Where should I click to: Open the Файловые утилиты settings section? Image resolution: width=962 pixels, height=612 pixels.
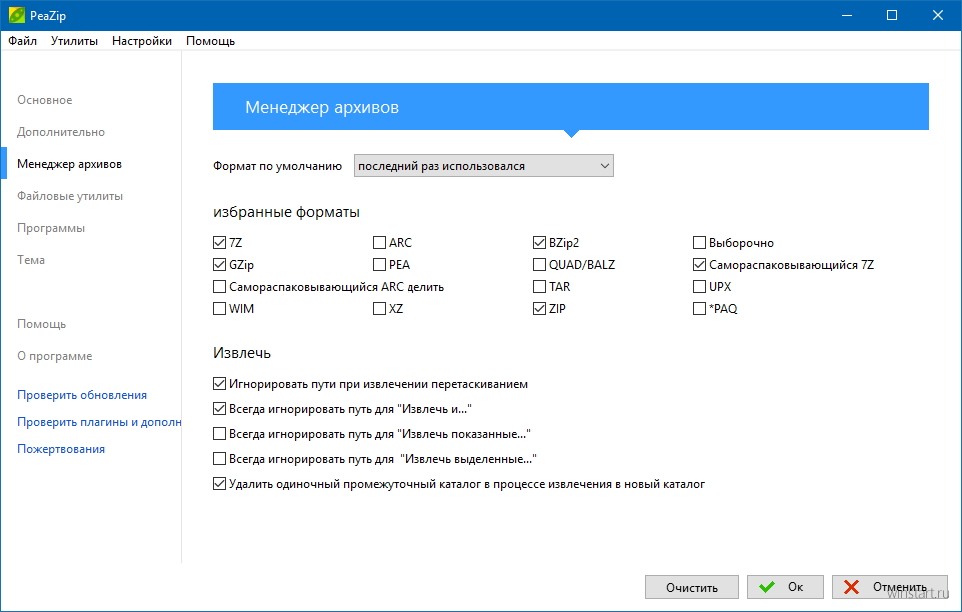[x=70, y=196]
